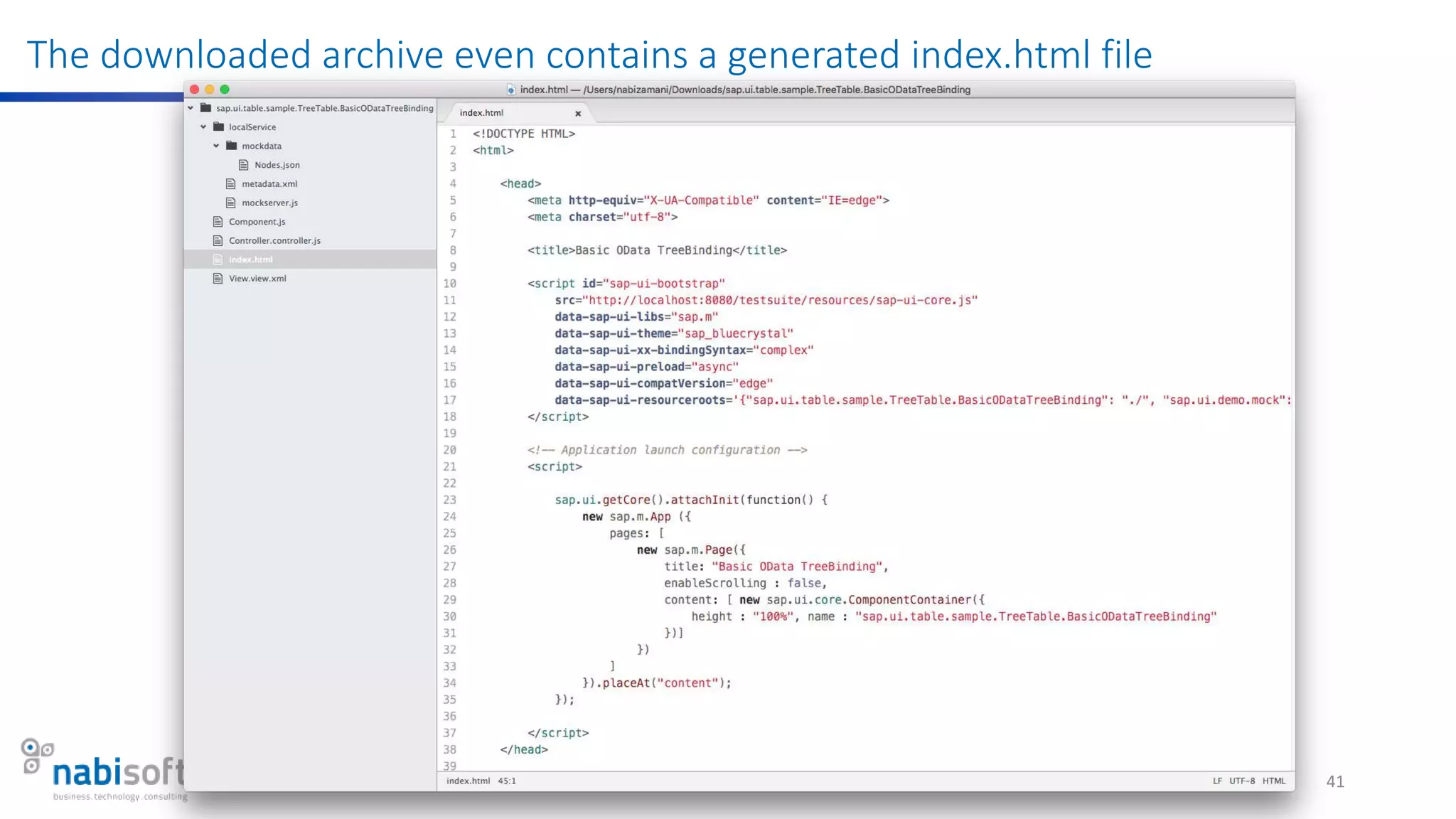1456x819 pixels.
Task: Click the data-sap-ui-preload async line
Action: [x=647, y=367]
